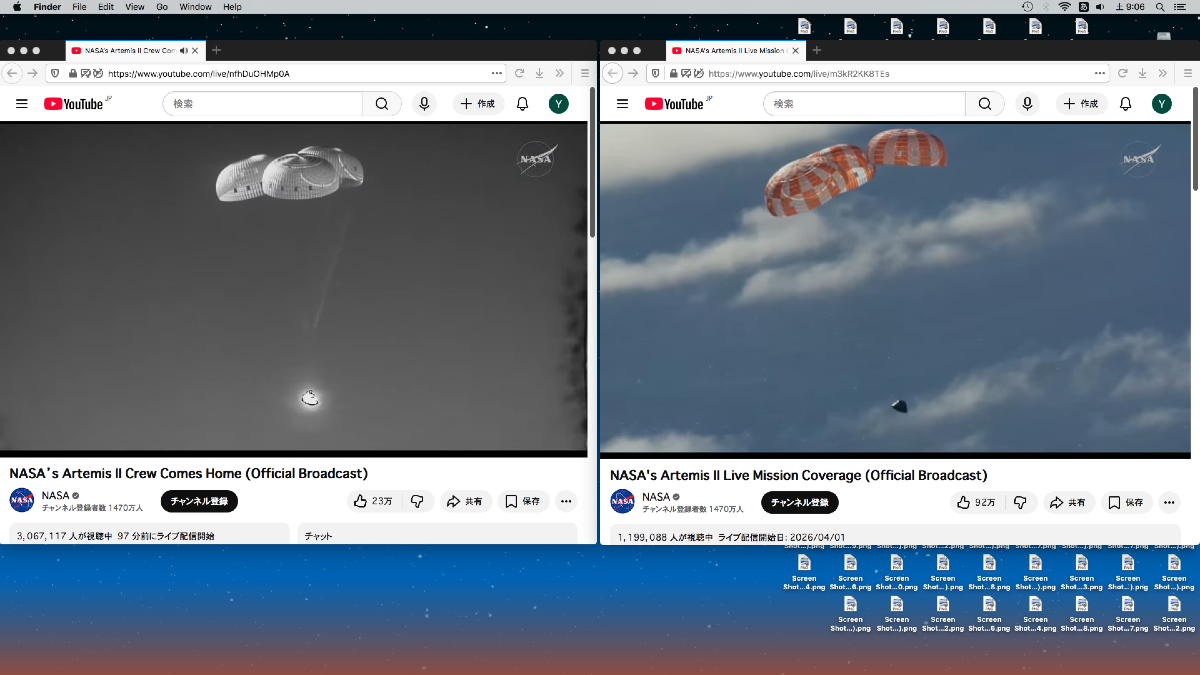Open 作成 create menu in left window
Image resolution: width=1200 pixels, height=675 pixels.
[478, 104]
